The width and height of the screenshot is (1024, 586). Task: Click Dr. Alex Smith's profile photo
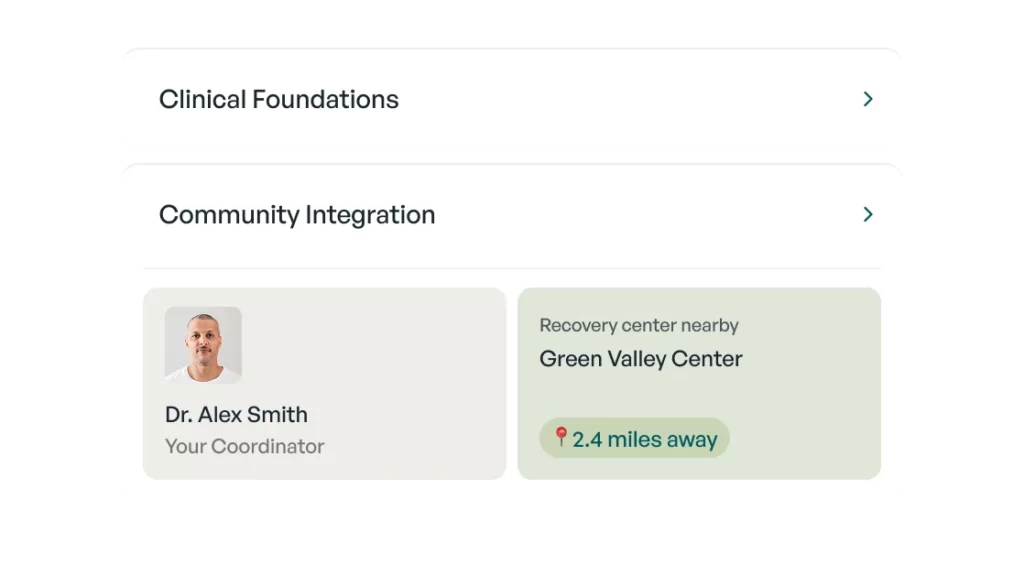tap(203, 344)
